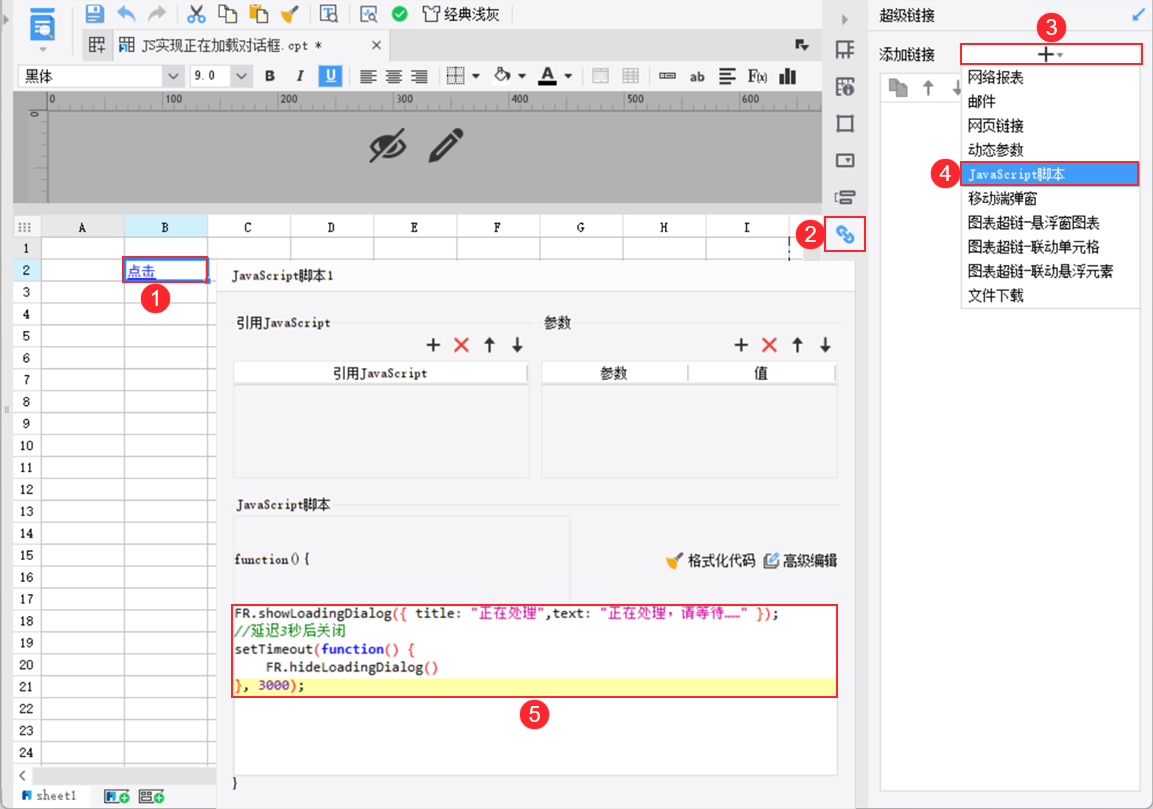Close the JS实现正在加载对话框.cpt tab
The height and width of the screenshot is (809, 1153).
coord(376,46)
